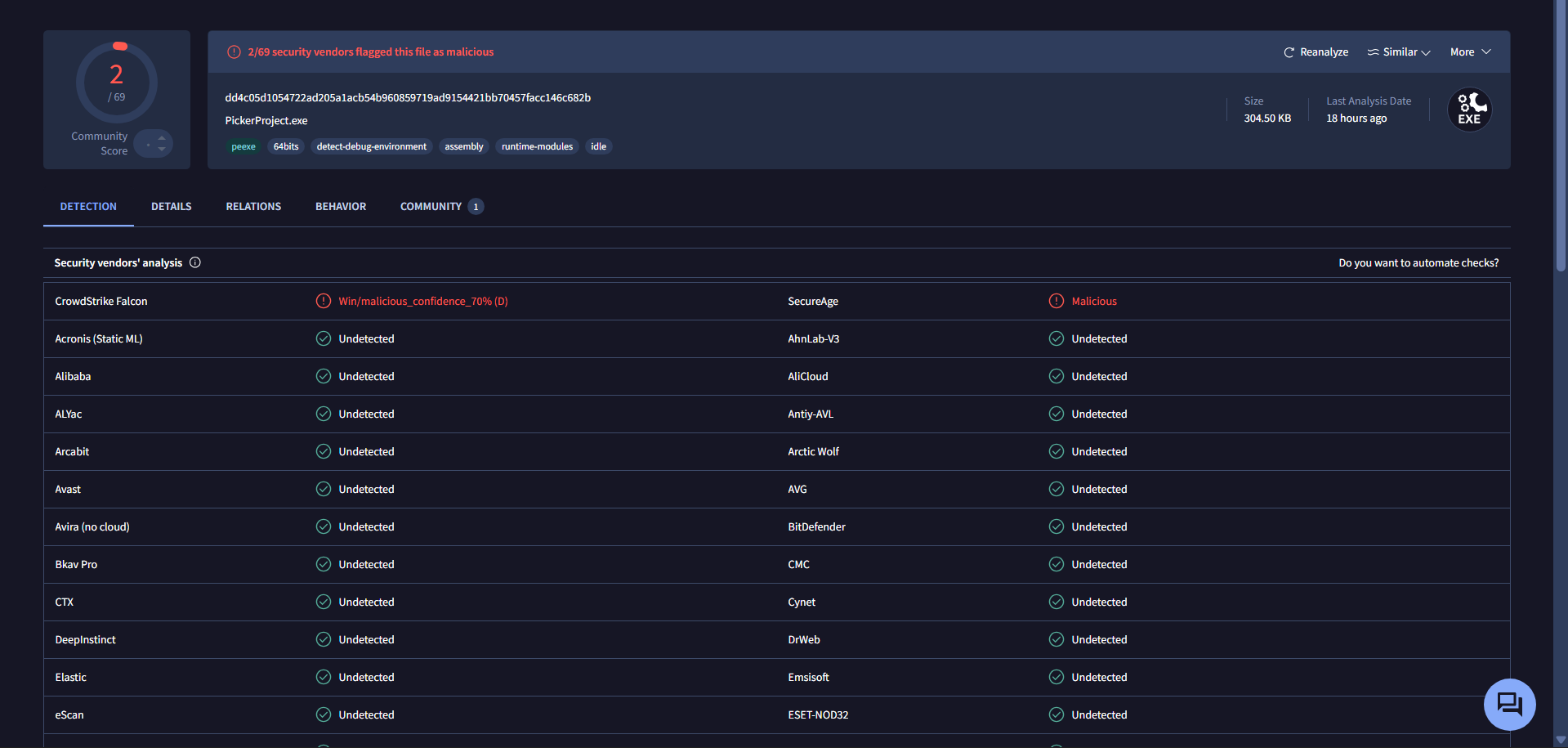The width and height of the screenshot is (1568, 748).
Task: Click the undetected checkmark for Bkav Pro
Action: click(x=324, y=564)
